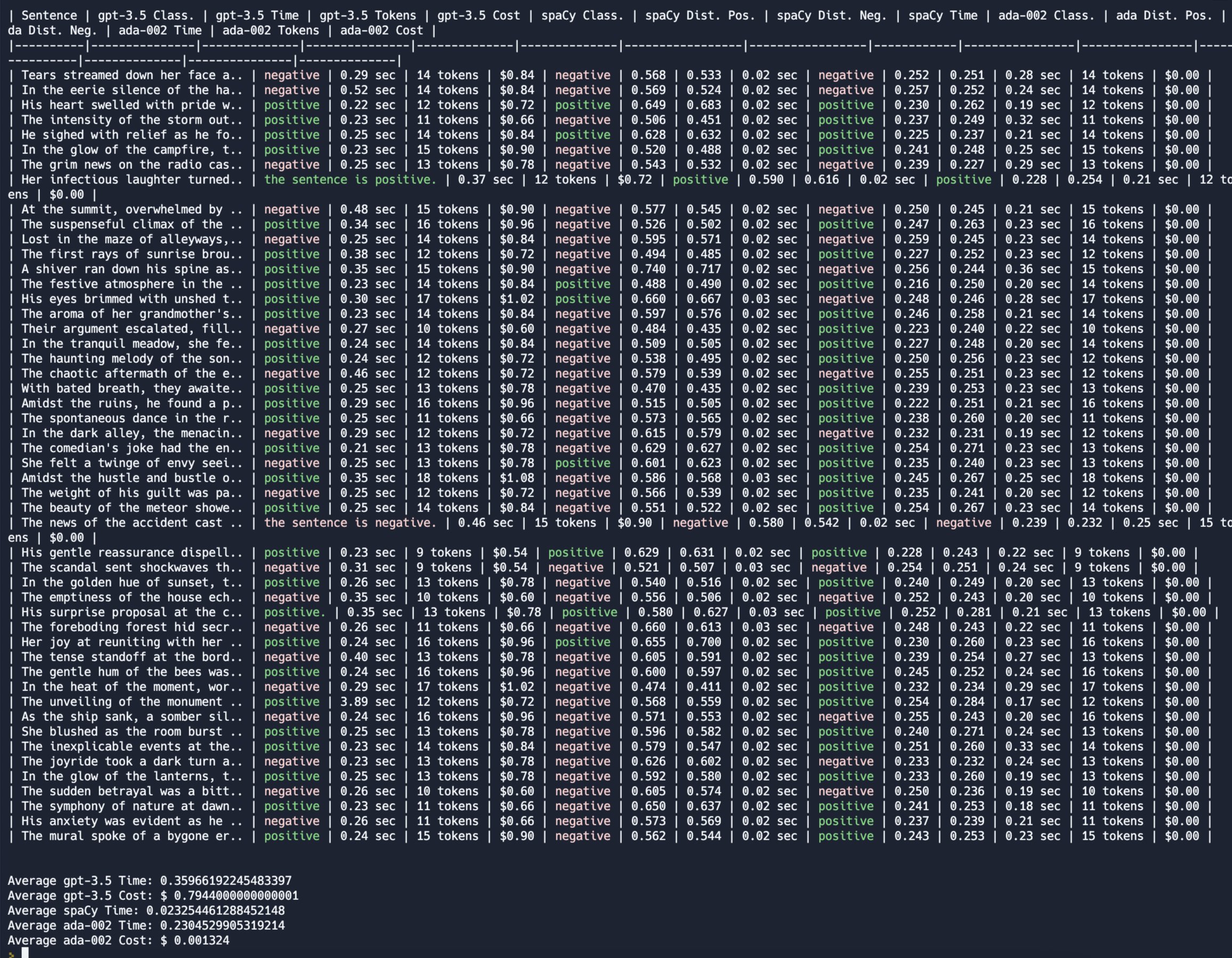Select the red "the sentence is negative." text
The height and width of the screenshot is (958, 1232).
[x=350, y=523]
